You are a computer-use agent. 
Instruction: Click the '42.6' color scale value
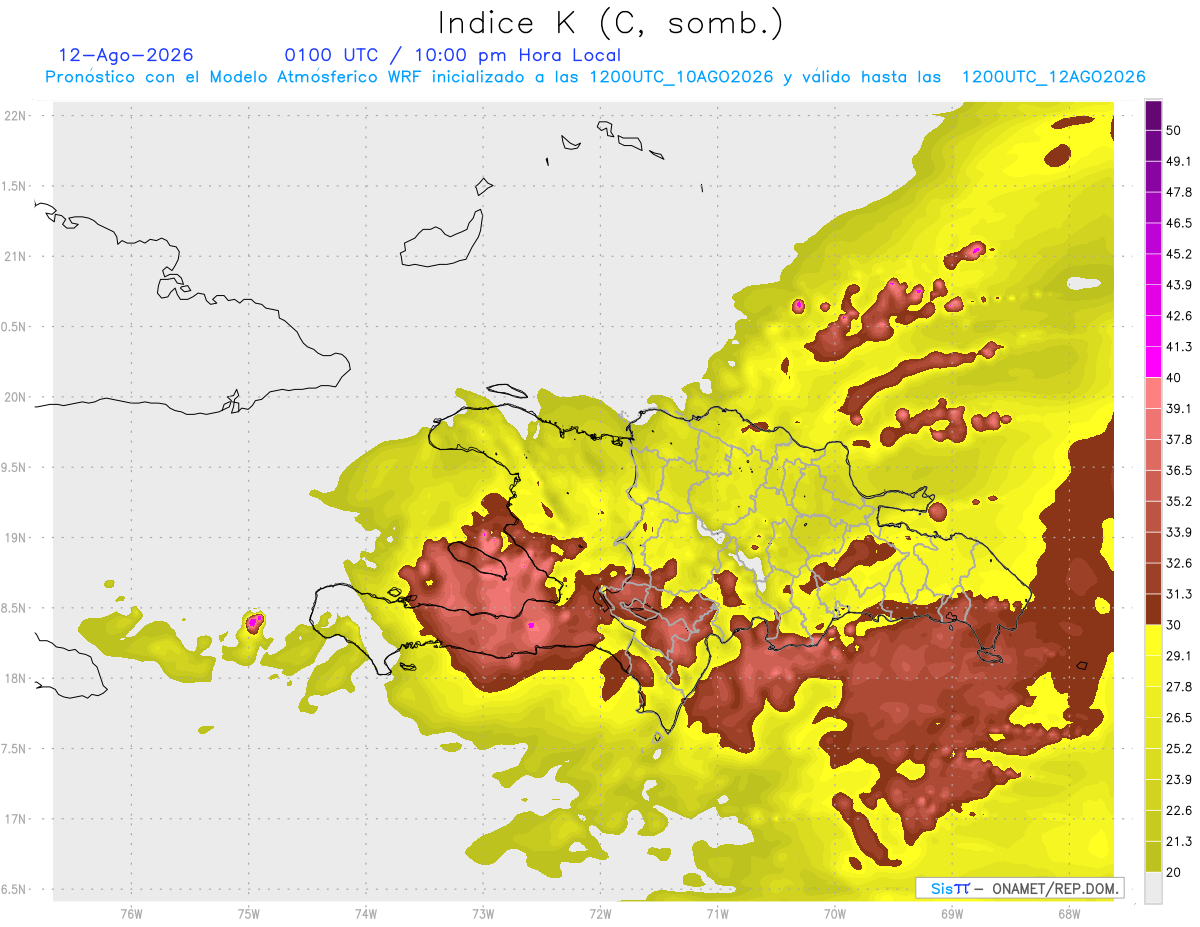(x=1178, y=316)
